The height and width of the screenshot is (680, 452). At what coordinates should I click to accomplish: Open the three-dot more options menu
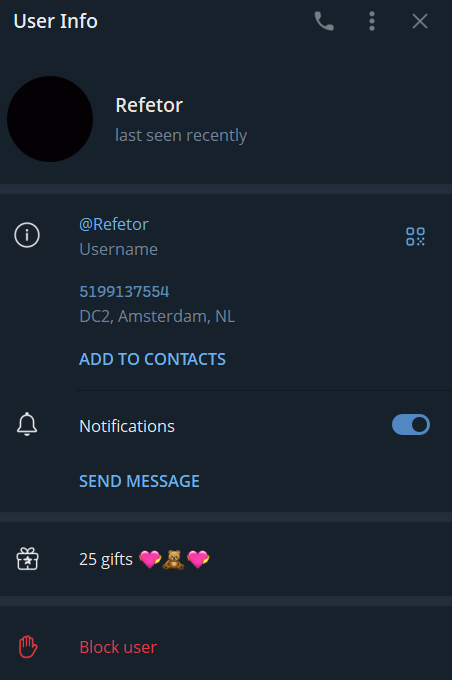372,21
